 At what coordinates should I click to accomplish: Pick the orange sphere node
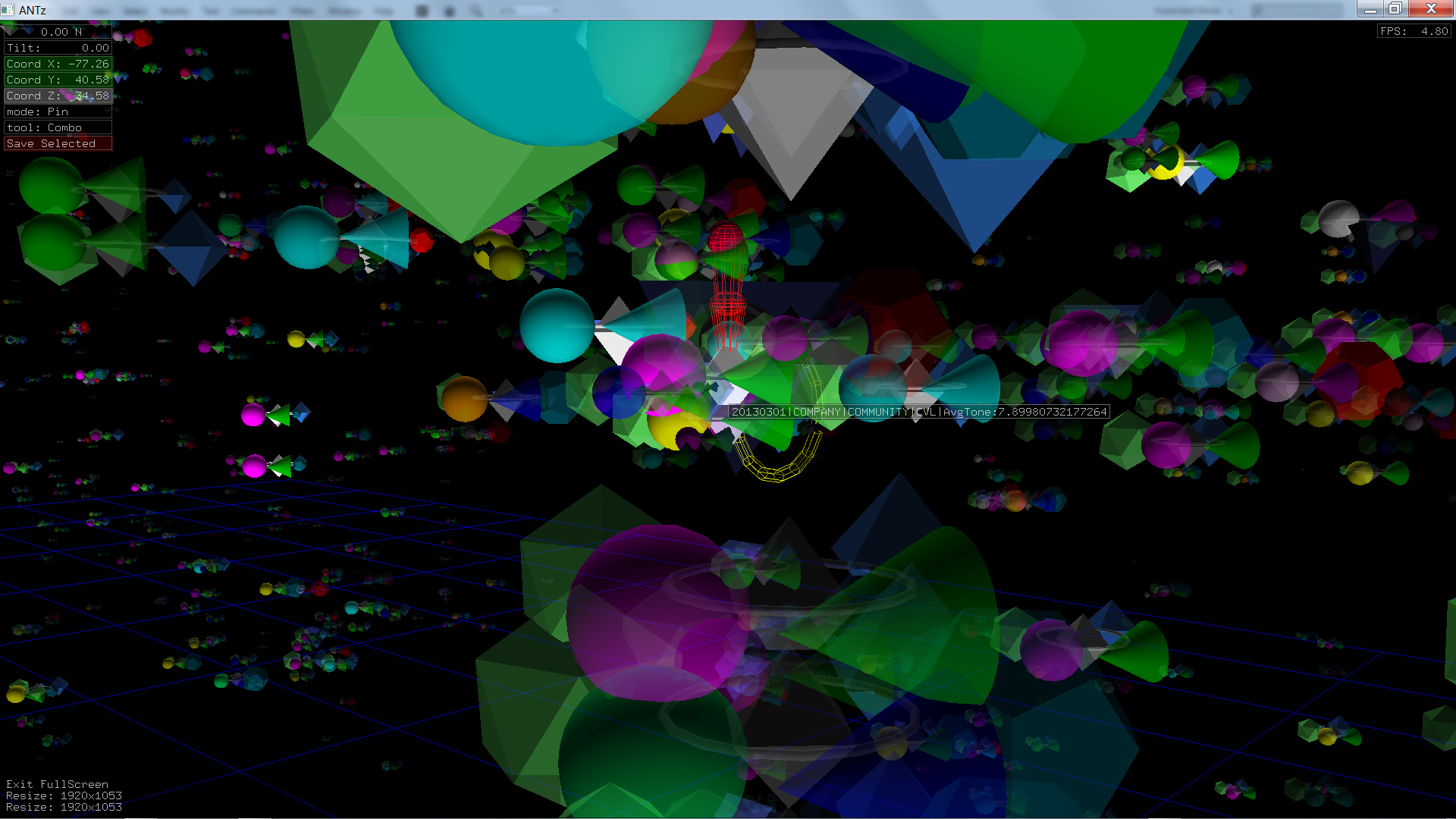point(464,399)
